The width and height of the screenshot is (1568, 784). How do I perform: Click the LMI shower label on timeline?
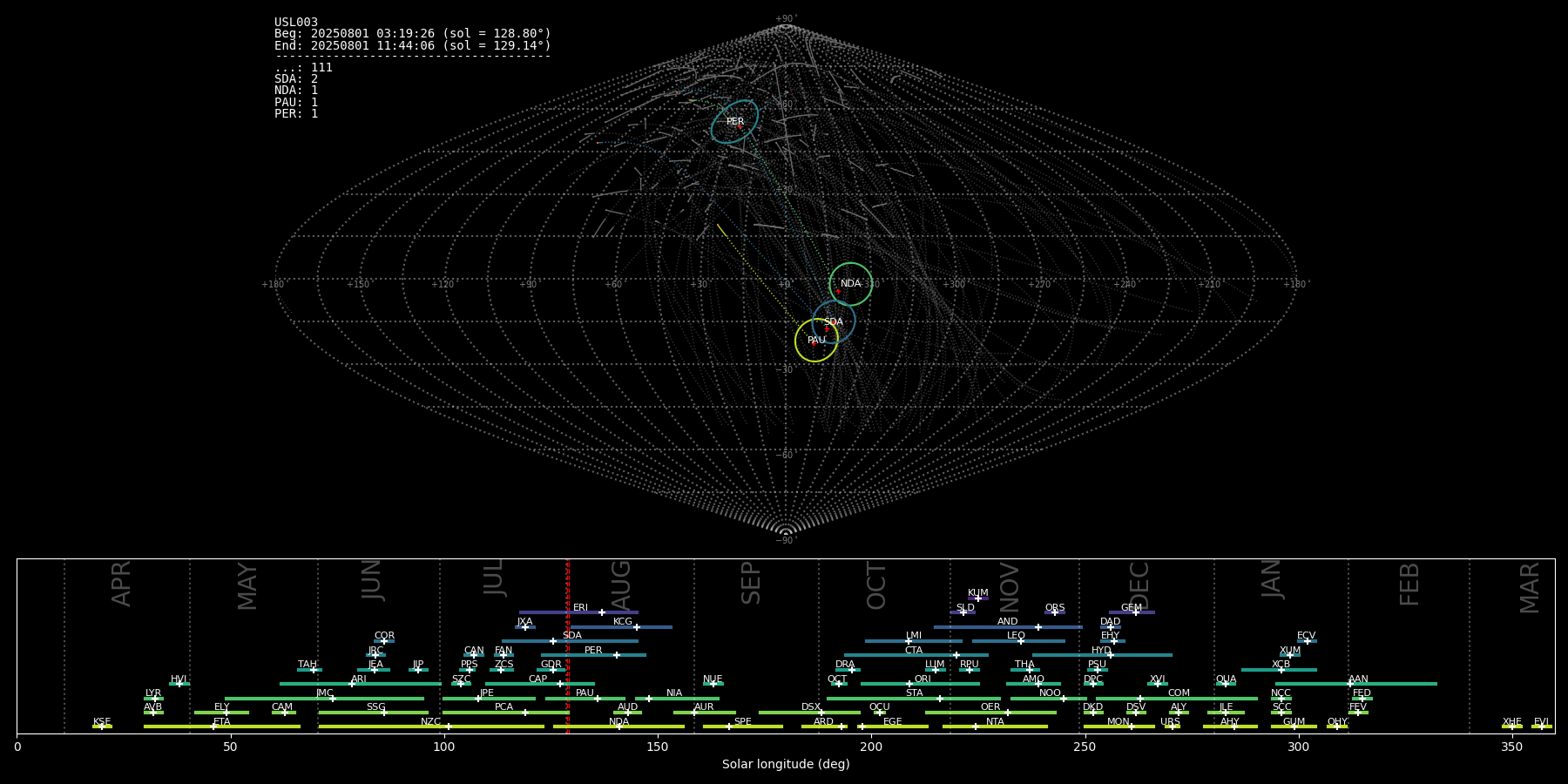pyautogui.click(x=914, y=636)
